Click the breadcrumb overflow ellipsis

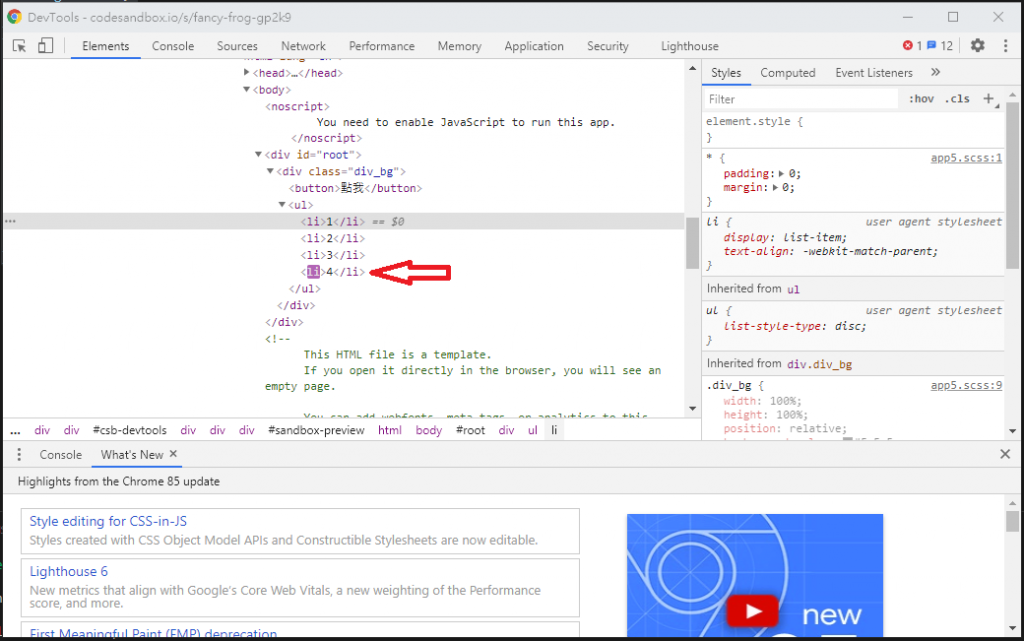(15, 431)
